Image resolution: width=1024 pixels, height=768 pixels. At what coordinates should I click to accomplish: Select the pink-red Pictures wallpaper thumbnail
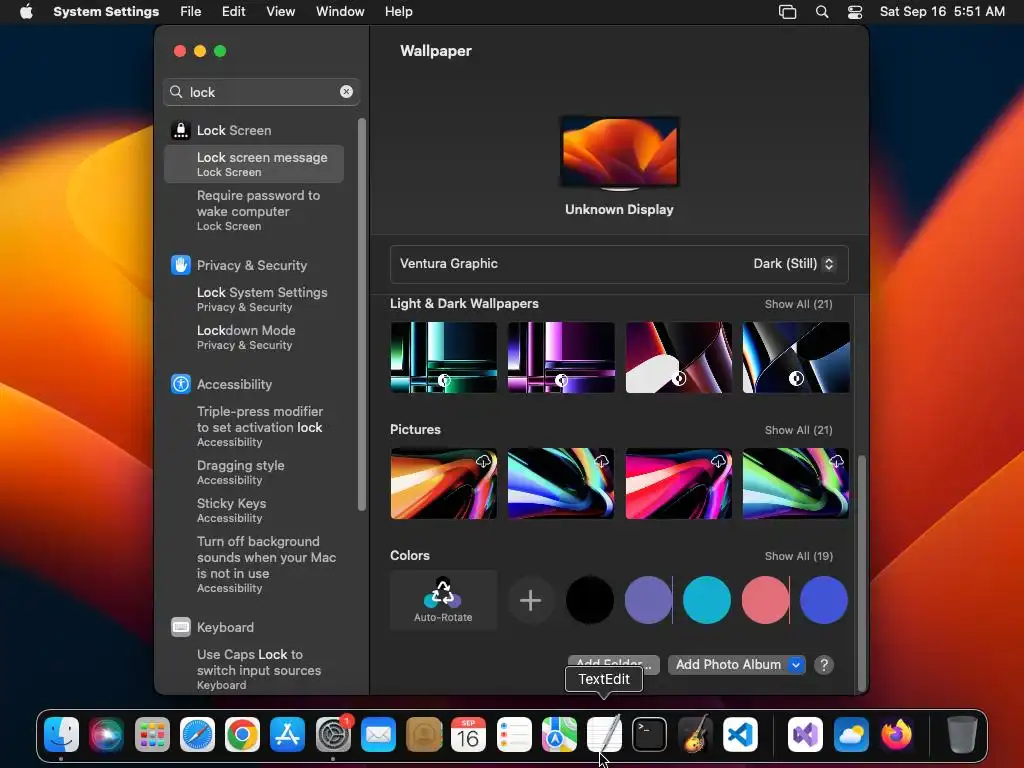679,484
